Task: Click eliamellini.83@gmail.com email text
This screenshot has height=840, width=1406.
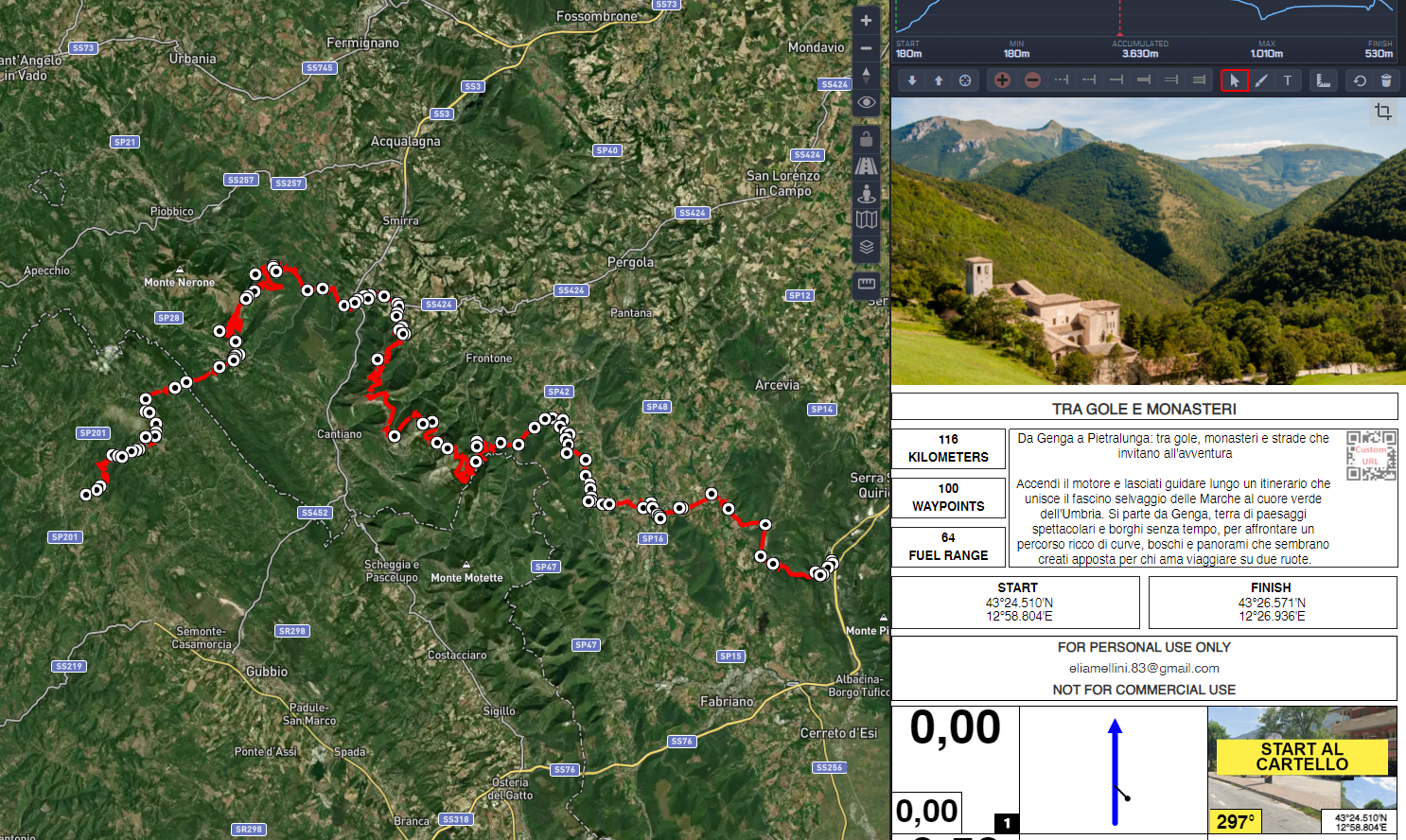Action: point(1144,668)
